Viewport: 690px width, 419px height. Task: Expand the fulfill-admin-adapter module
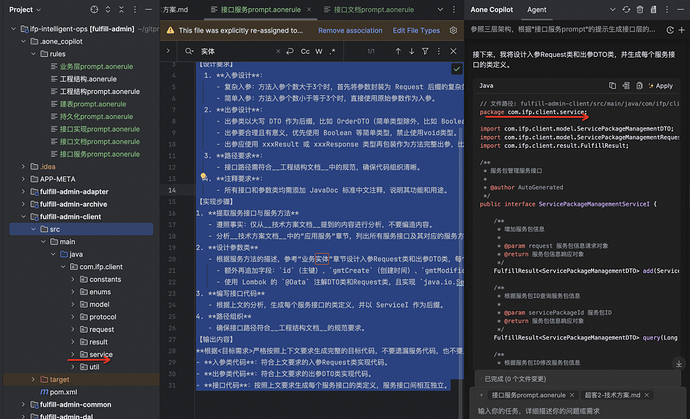click(23, 191)
